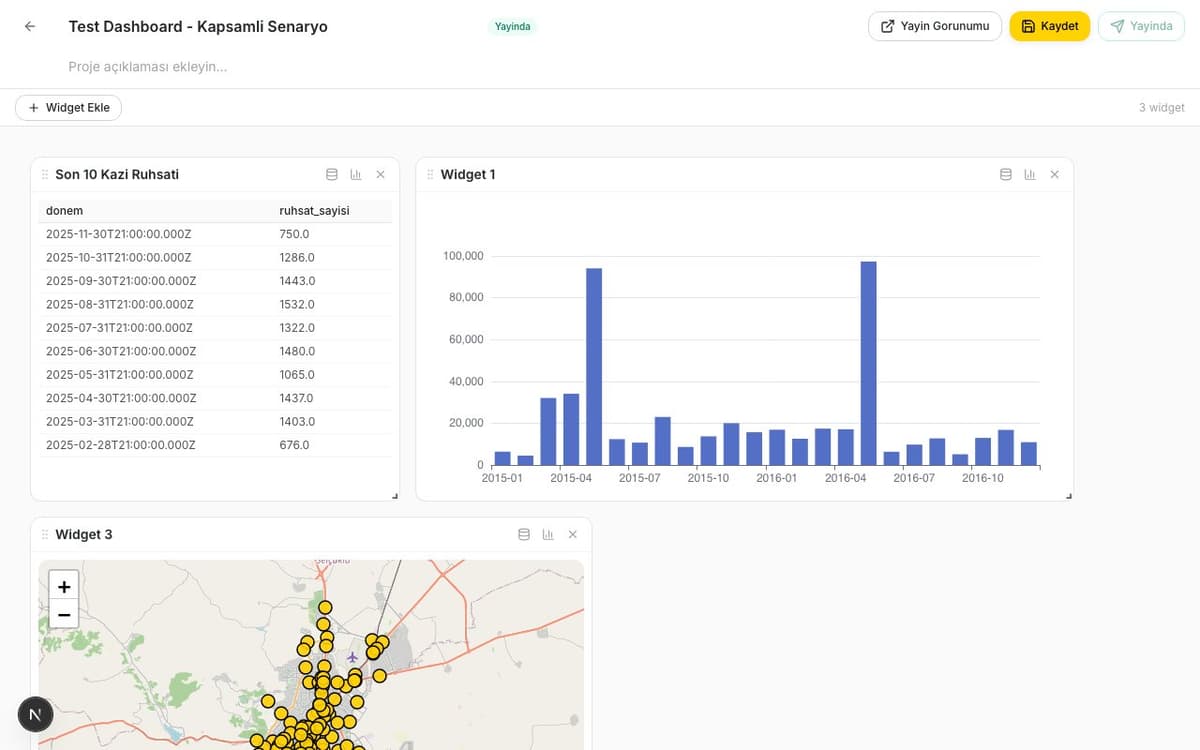The image size is (1200, 750).
Task: Add a widget with Widget Ekle
Action: 68,108
